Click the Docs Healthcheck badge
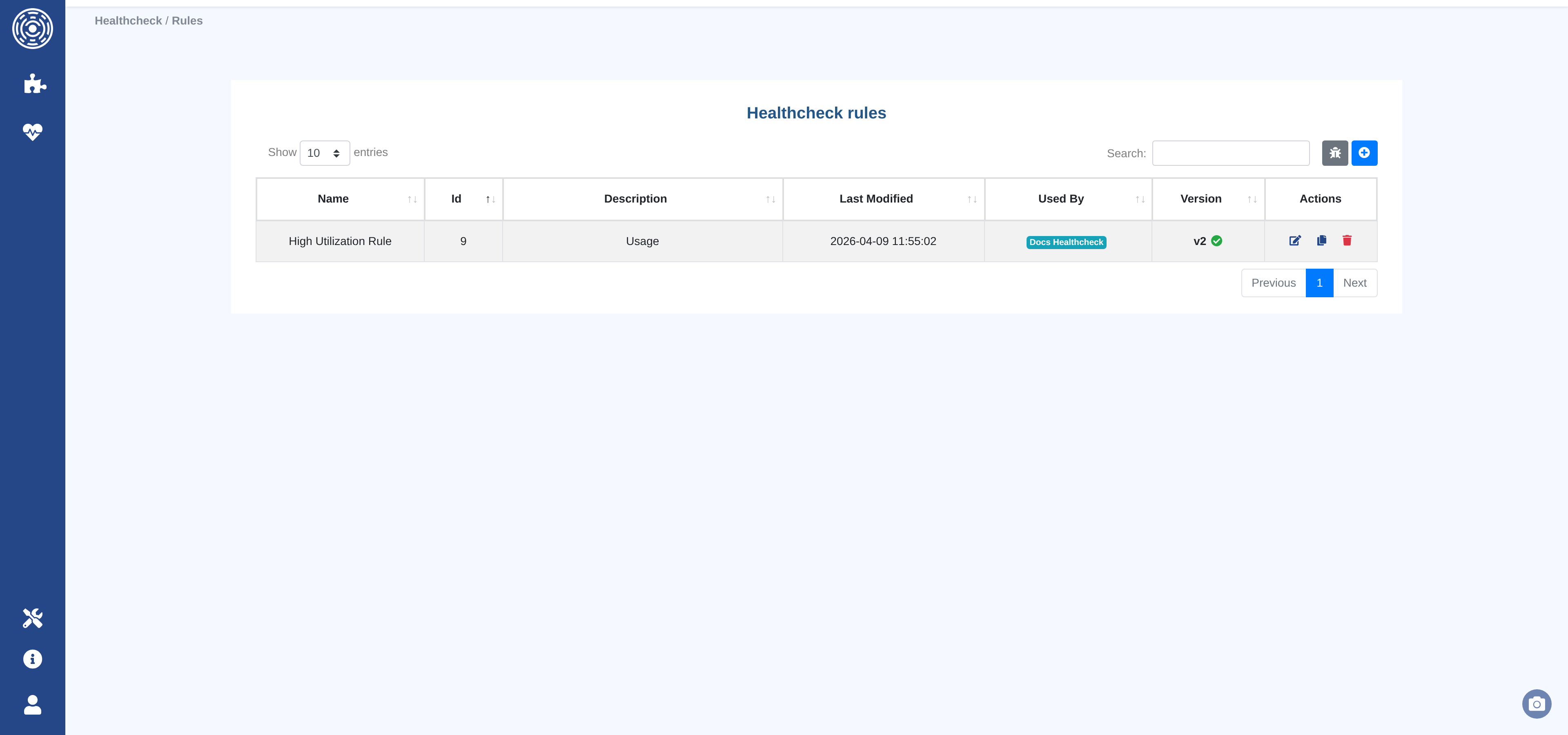Viewport: 1568px width, 735px height. coord(1066,242)
